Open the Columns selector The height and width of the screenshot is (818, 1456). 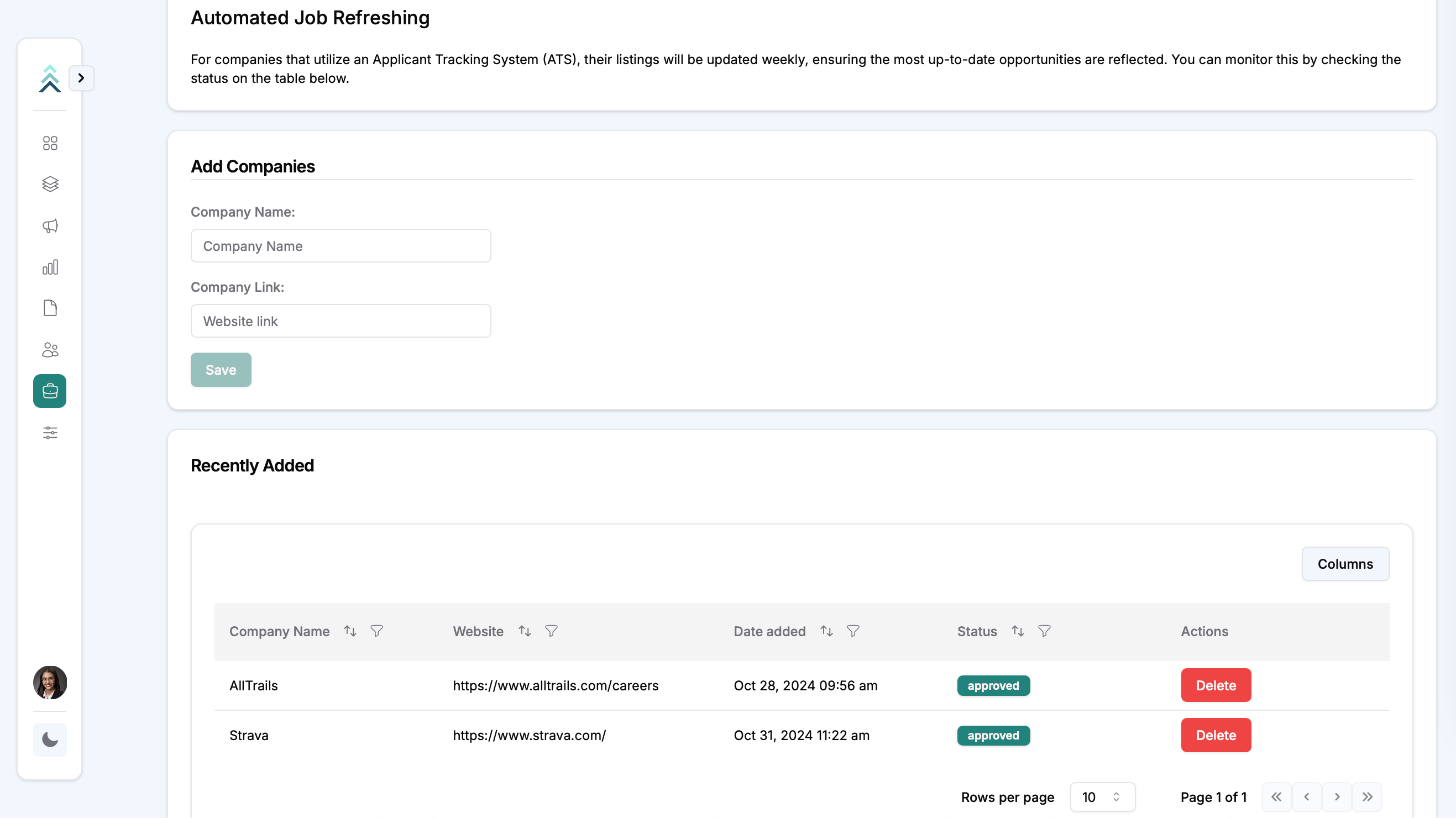(x=1345, y=564)
